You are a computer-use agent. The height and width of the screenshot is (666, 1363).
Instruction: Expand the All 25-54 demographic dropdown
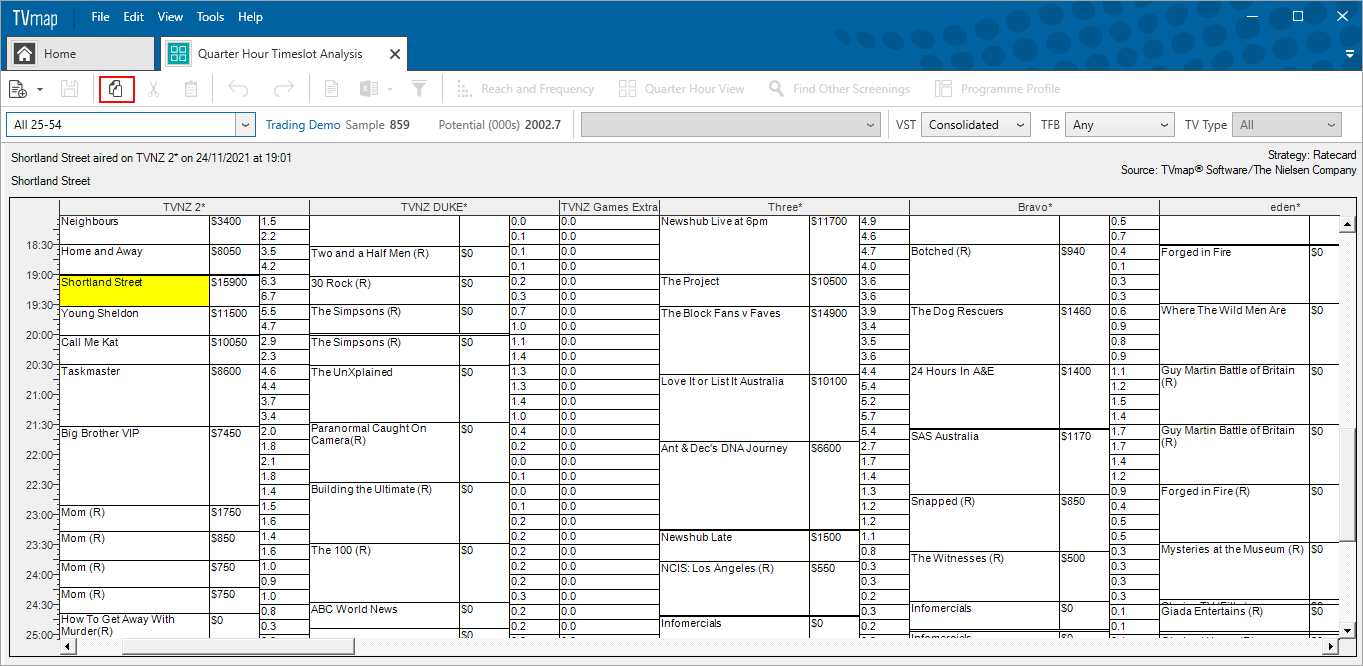(x=245, y=125)
